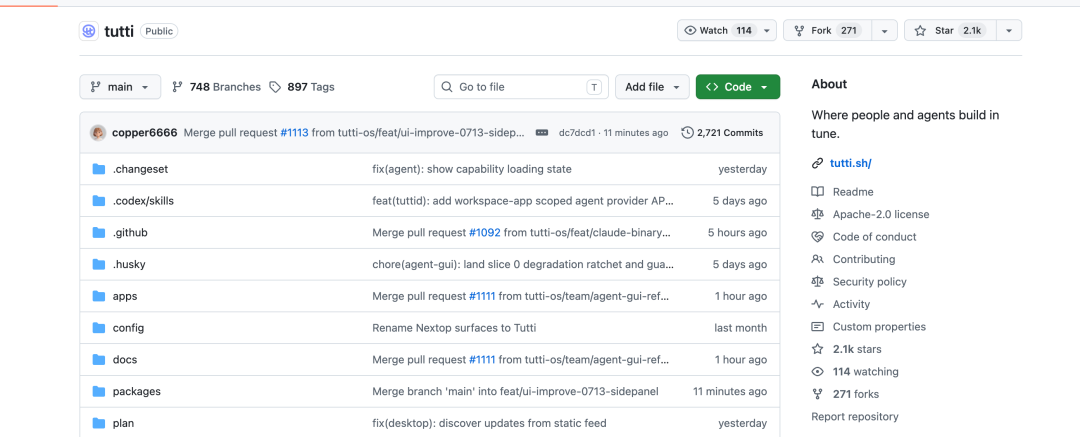The height and width of the screenshot is (437, 1080).
Task: Open copper6666's profile link
Action: click(144, 132)
